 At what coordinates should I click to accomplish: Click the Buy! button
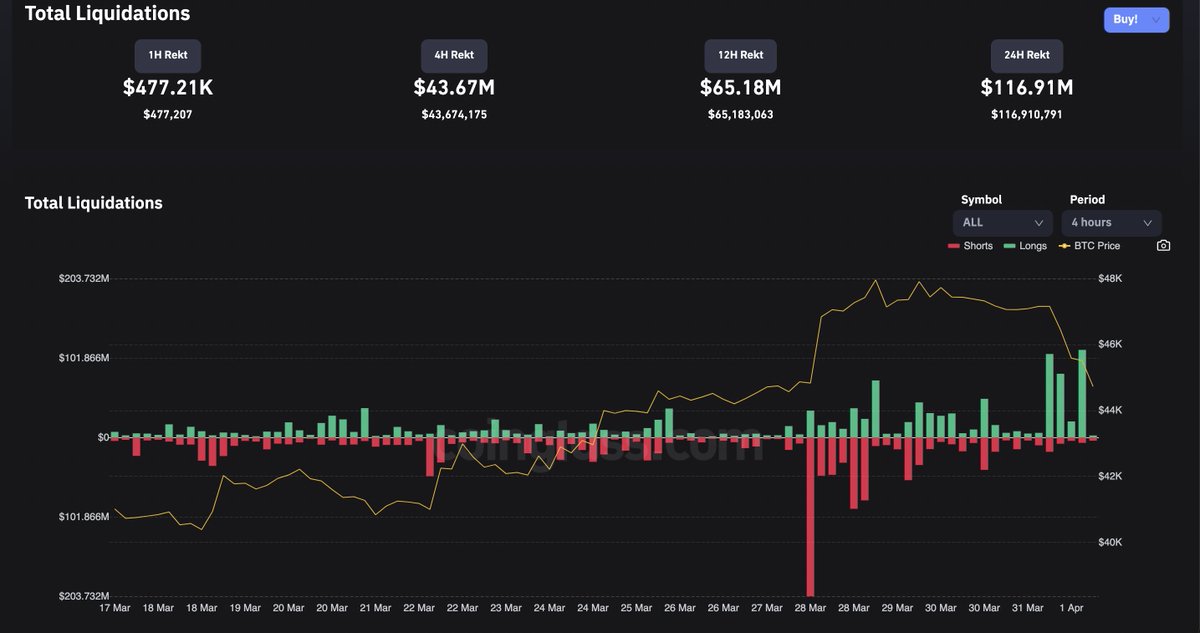coord(1136,19)
